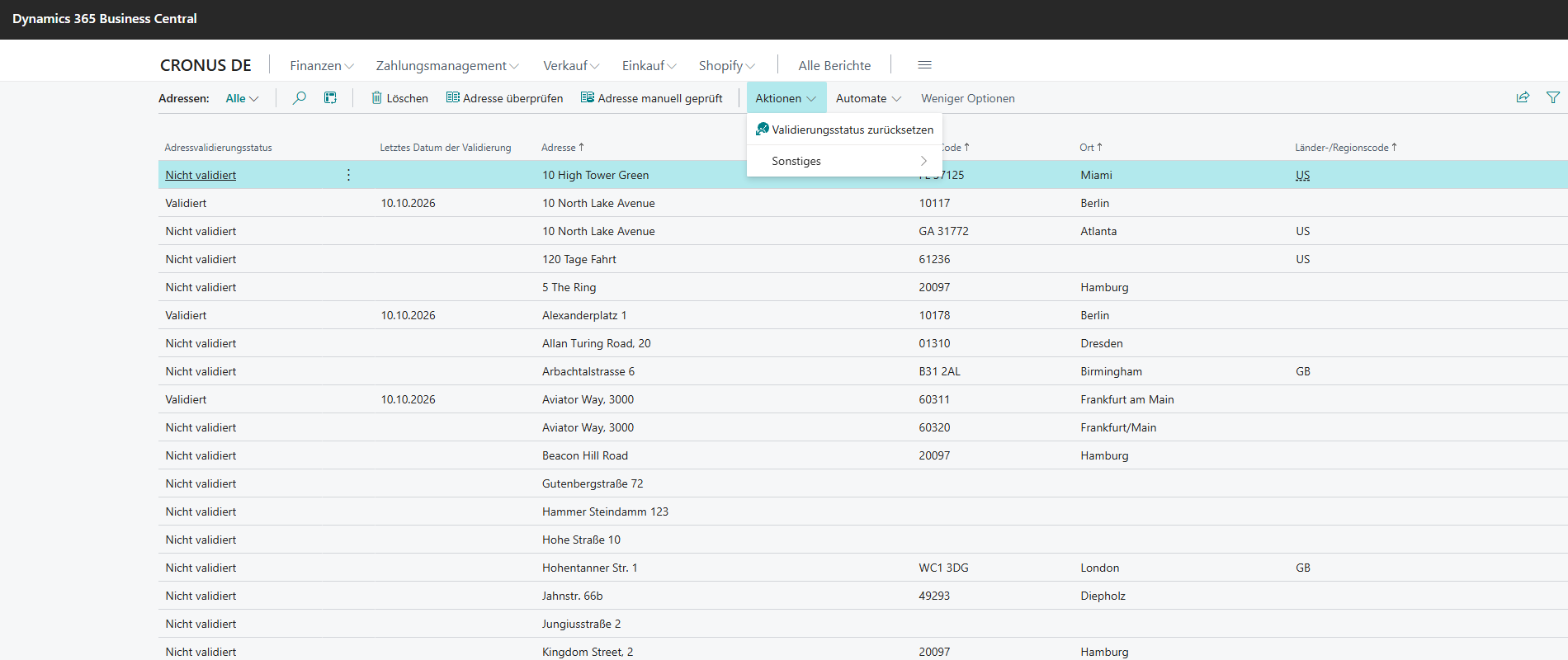Expand the Sonstiges submenu
Screen dimensions: 1568x660
844,161
